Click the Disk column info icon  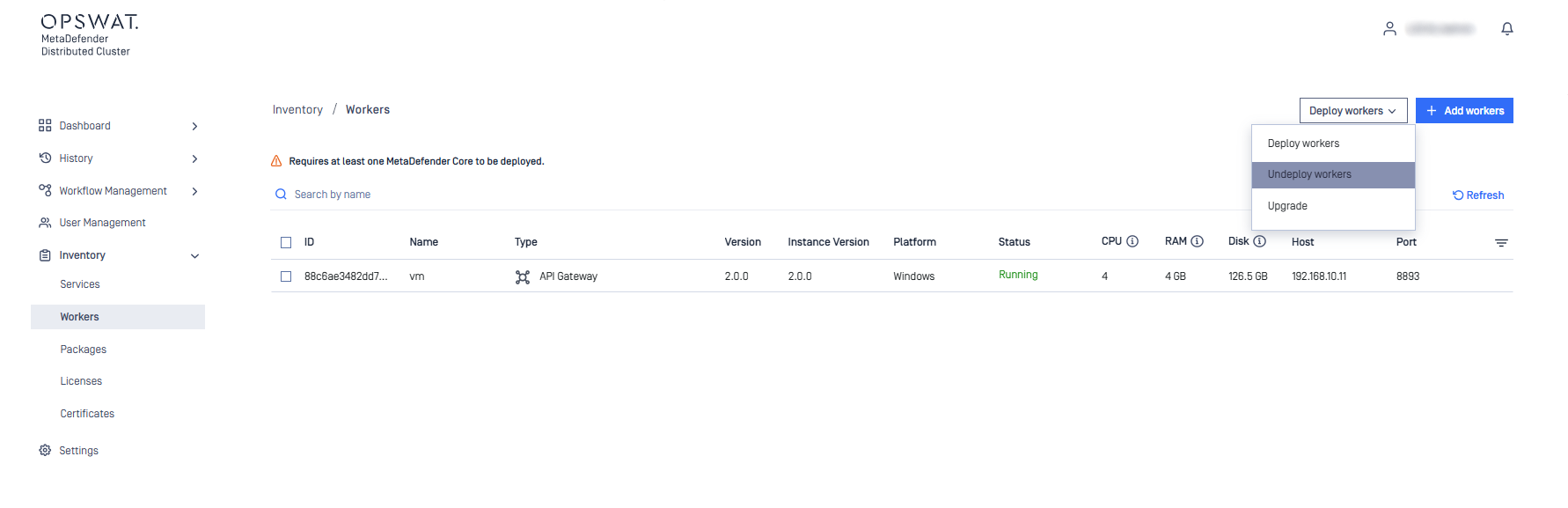tap(1259, 241)
